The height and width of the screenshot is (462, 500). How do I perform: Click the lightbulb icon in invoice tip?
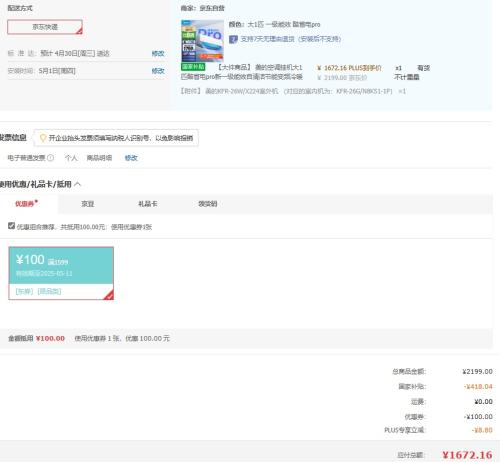click(x=43, y=138)
